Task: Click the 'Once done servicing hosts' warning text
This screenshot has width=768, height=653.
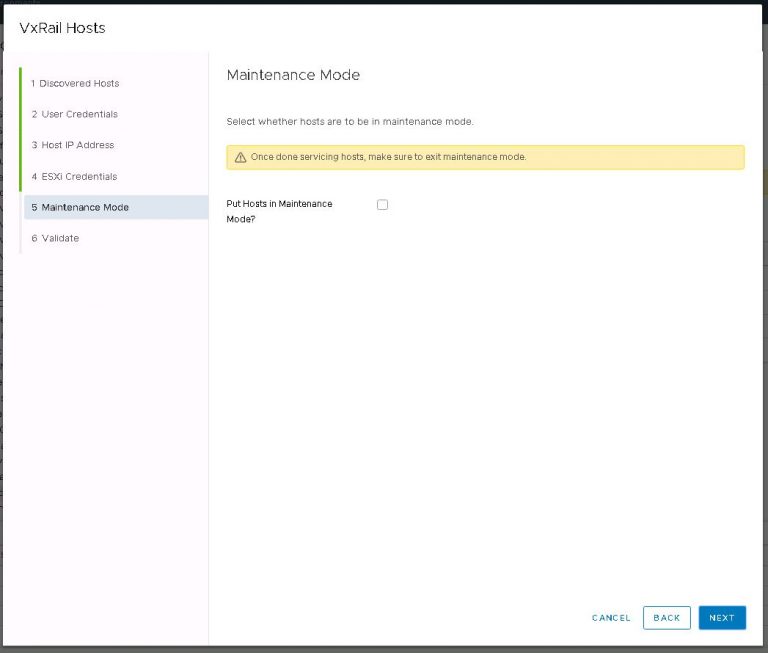Action: pyautogui.click(x=388, y=157)
